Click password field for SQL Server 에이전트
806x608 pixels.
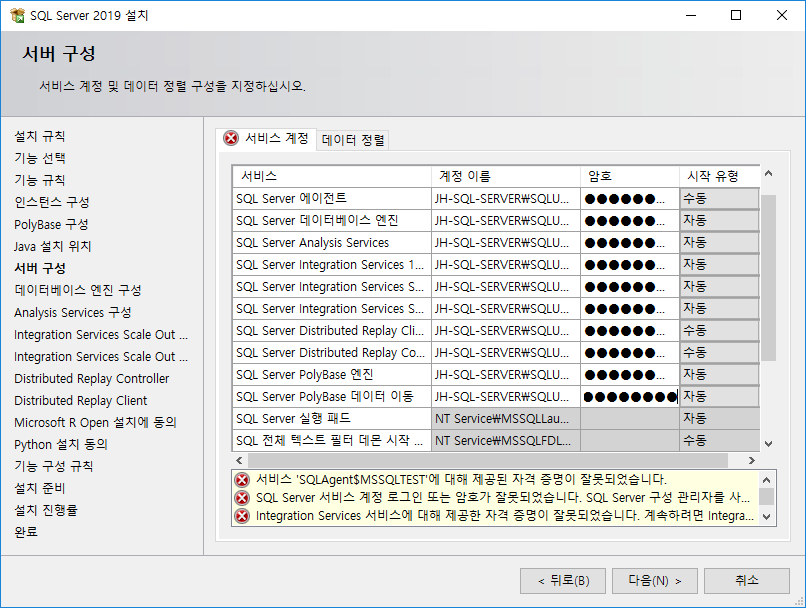(630, 198)
